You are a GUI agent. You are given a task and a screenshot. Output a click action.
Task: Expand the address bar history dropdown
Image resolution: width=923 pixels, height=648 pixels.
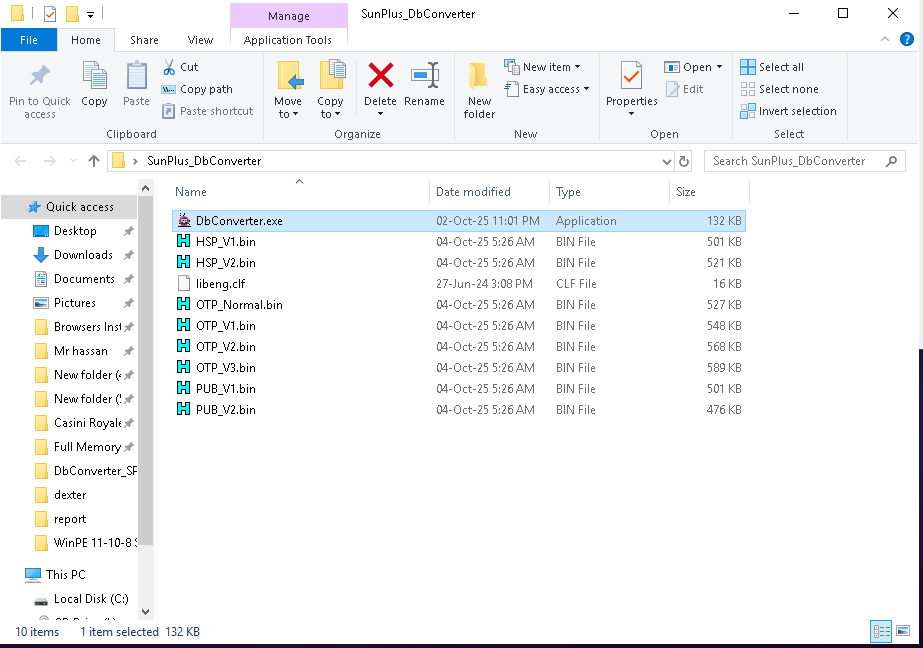(x=666, y=161)
